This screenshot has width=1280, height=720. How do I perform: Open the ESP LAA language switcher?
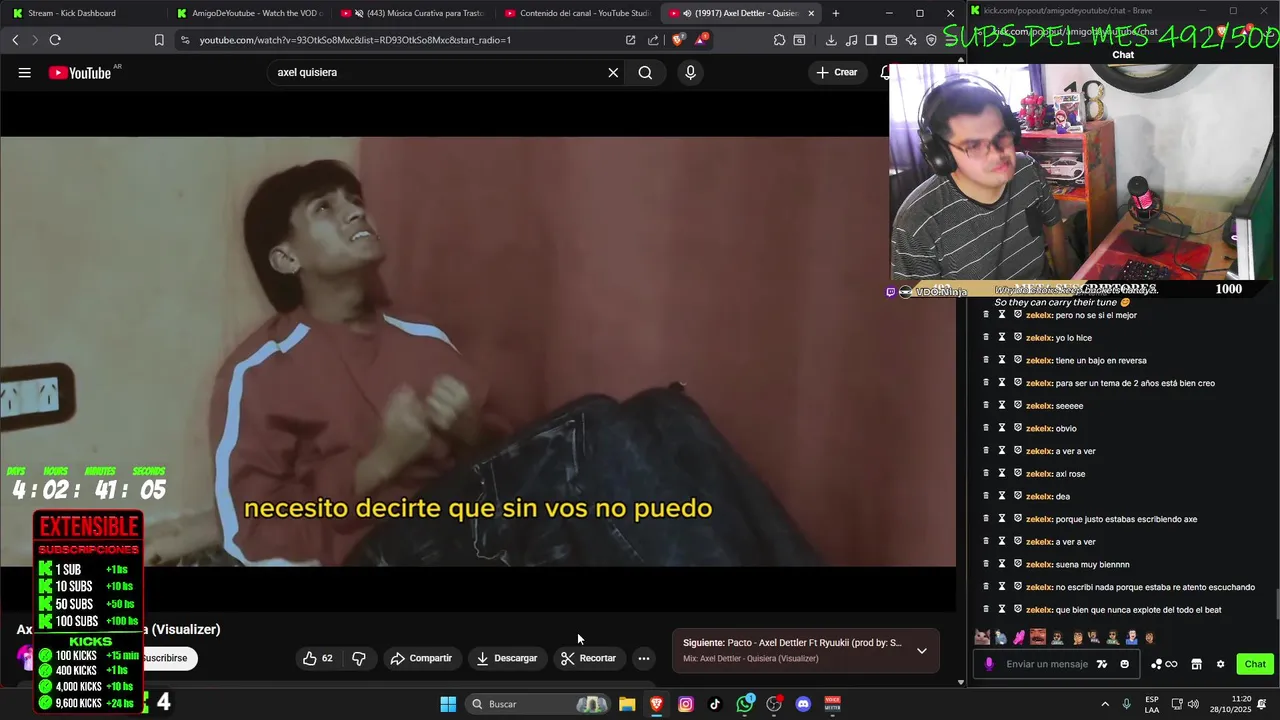1152,704
